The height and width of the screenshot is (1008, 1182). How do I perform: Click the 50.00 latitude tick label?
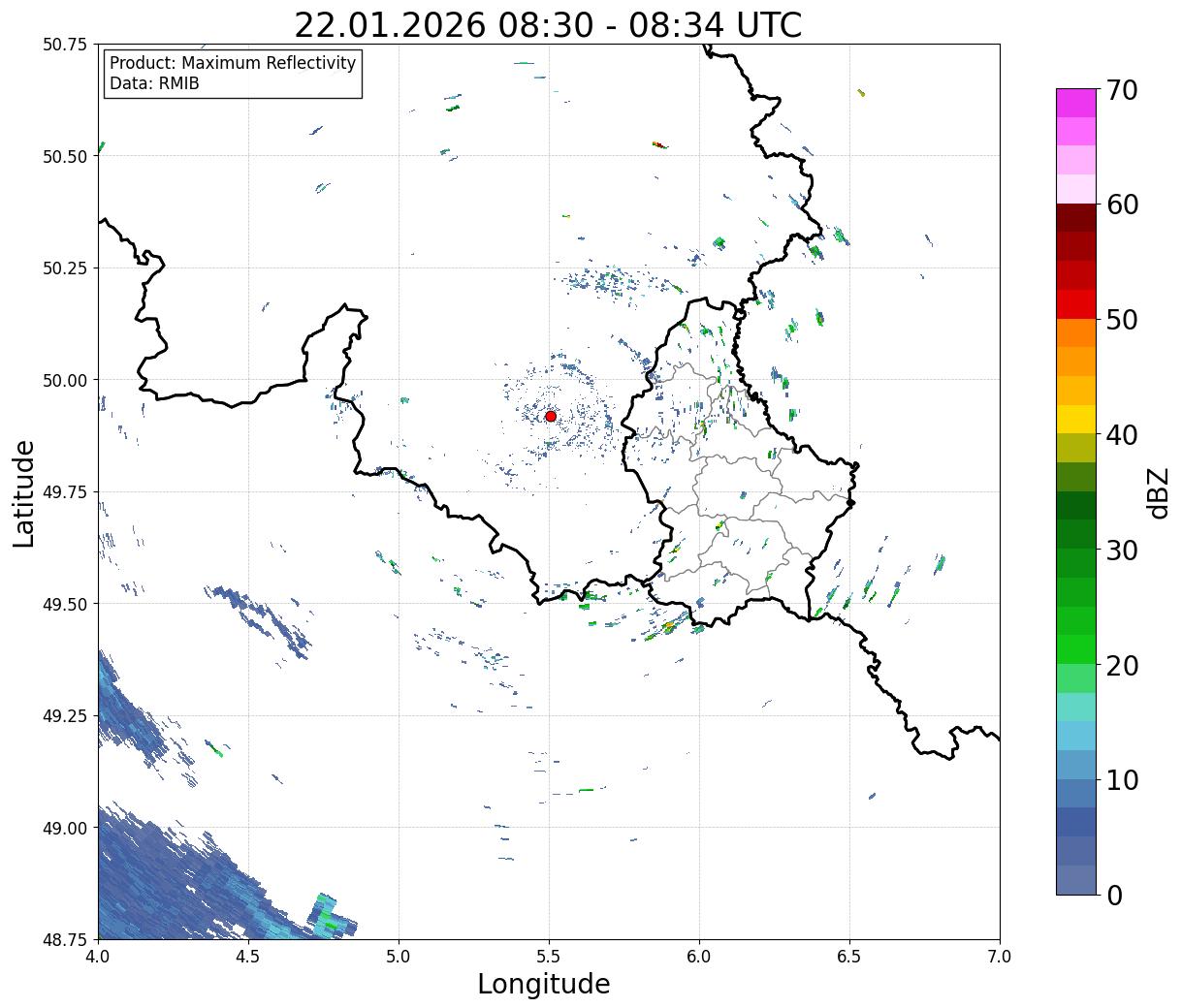pyautogui.click(x=65, y=380)
